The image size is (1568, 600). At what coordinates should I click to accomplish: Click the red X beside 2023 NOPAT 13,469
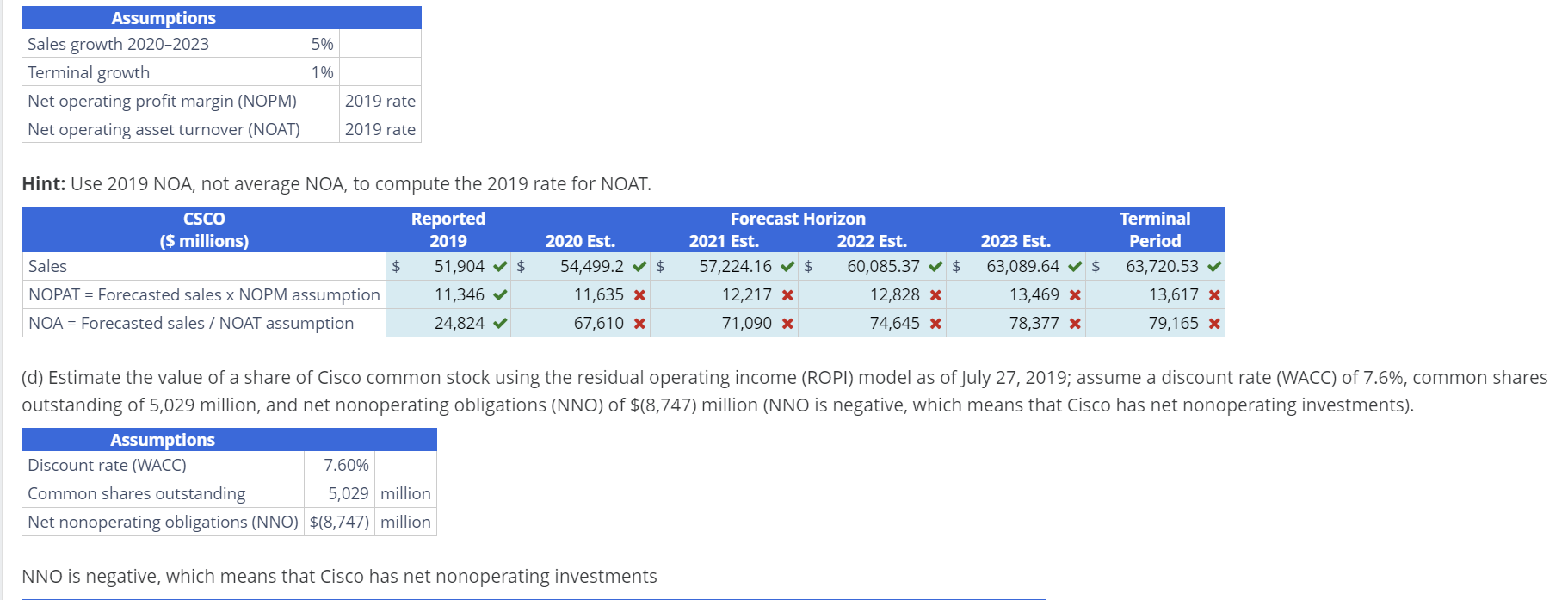click(x=1075, y=295)
